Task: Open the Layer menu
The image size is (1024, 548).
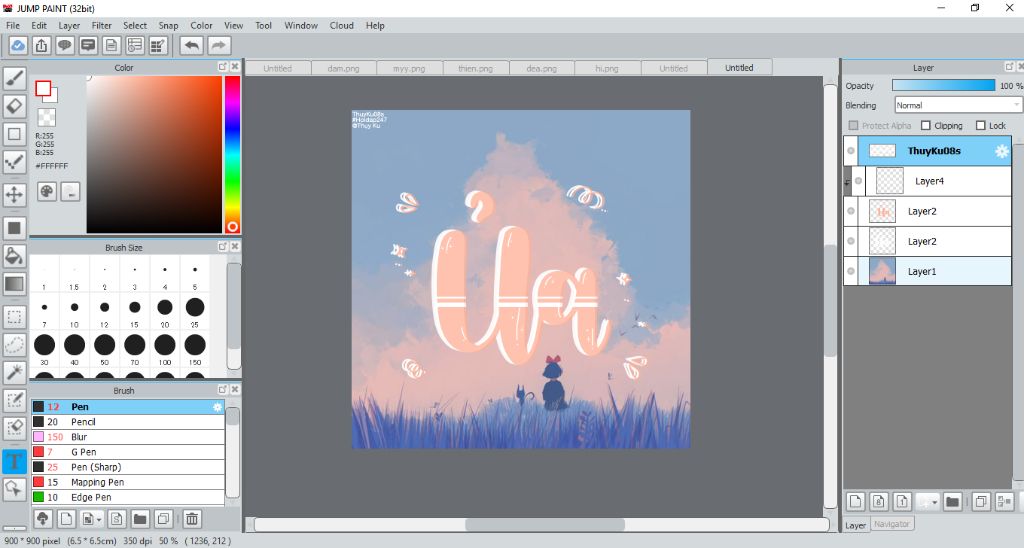Action: 69,25
